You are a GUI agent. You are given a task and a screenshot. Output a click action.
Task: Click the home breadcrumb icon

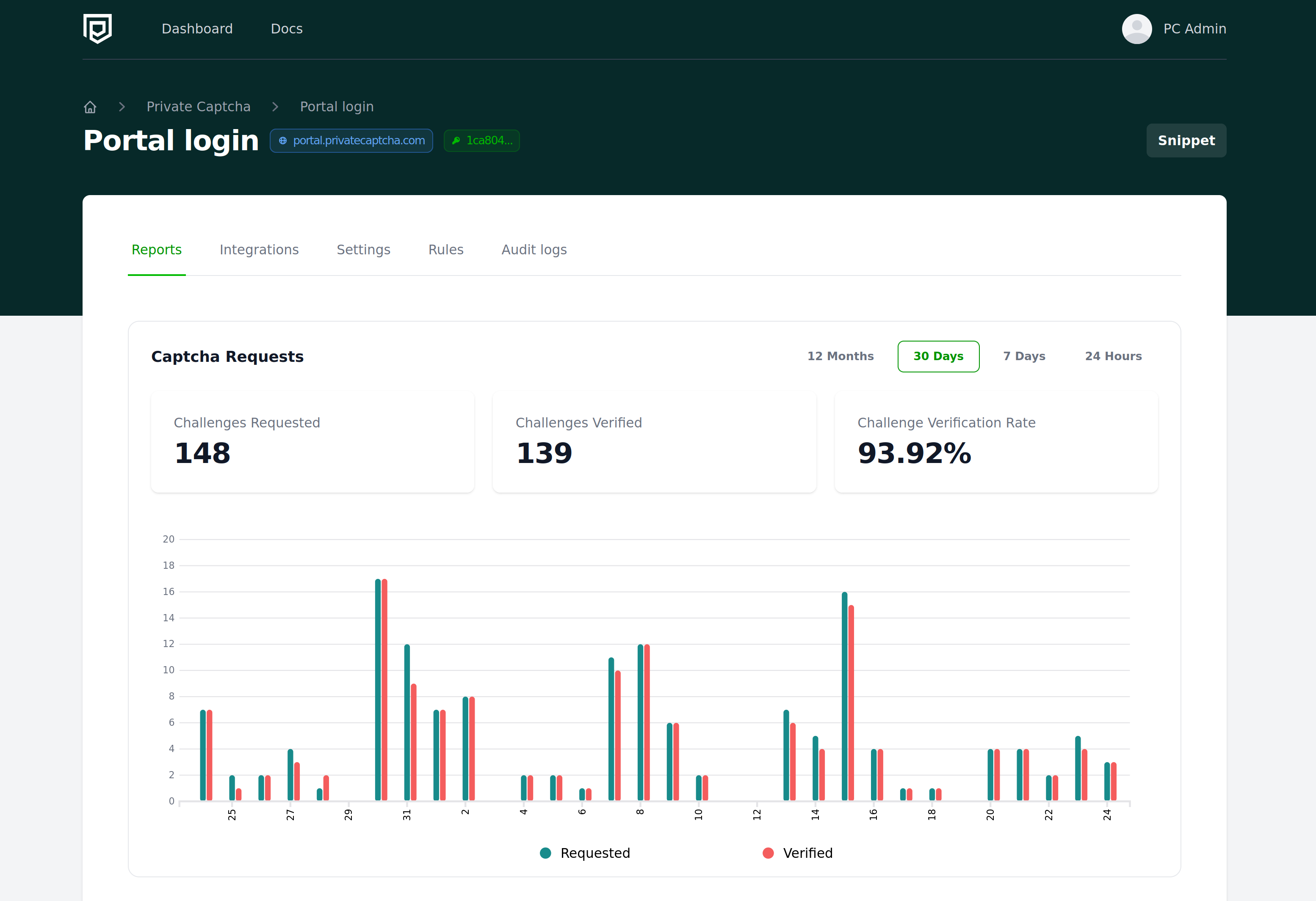(x=90, y=107)
